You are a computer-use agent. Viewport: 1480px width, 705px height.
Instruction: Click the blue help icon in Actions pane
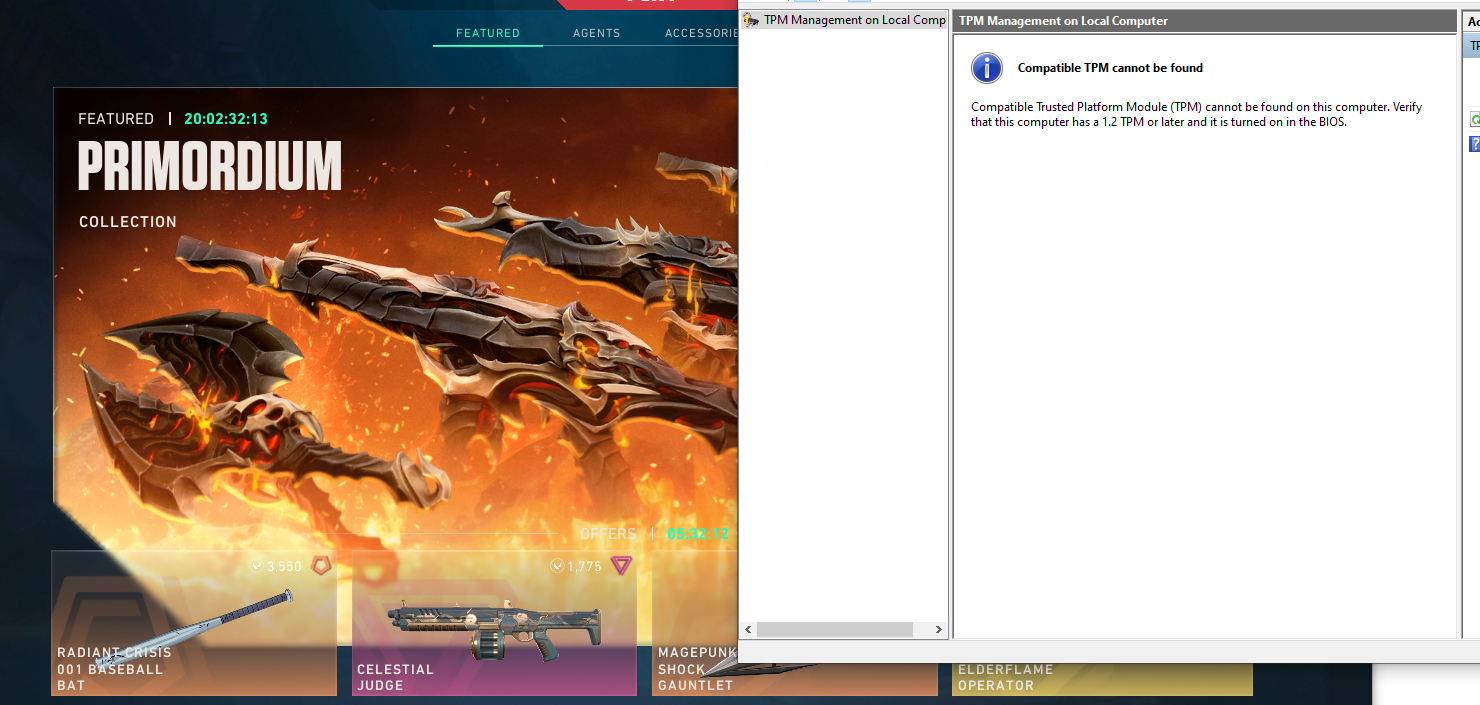tap(1475, 144)
